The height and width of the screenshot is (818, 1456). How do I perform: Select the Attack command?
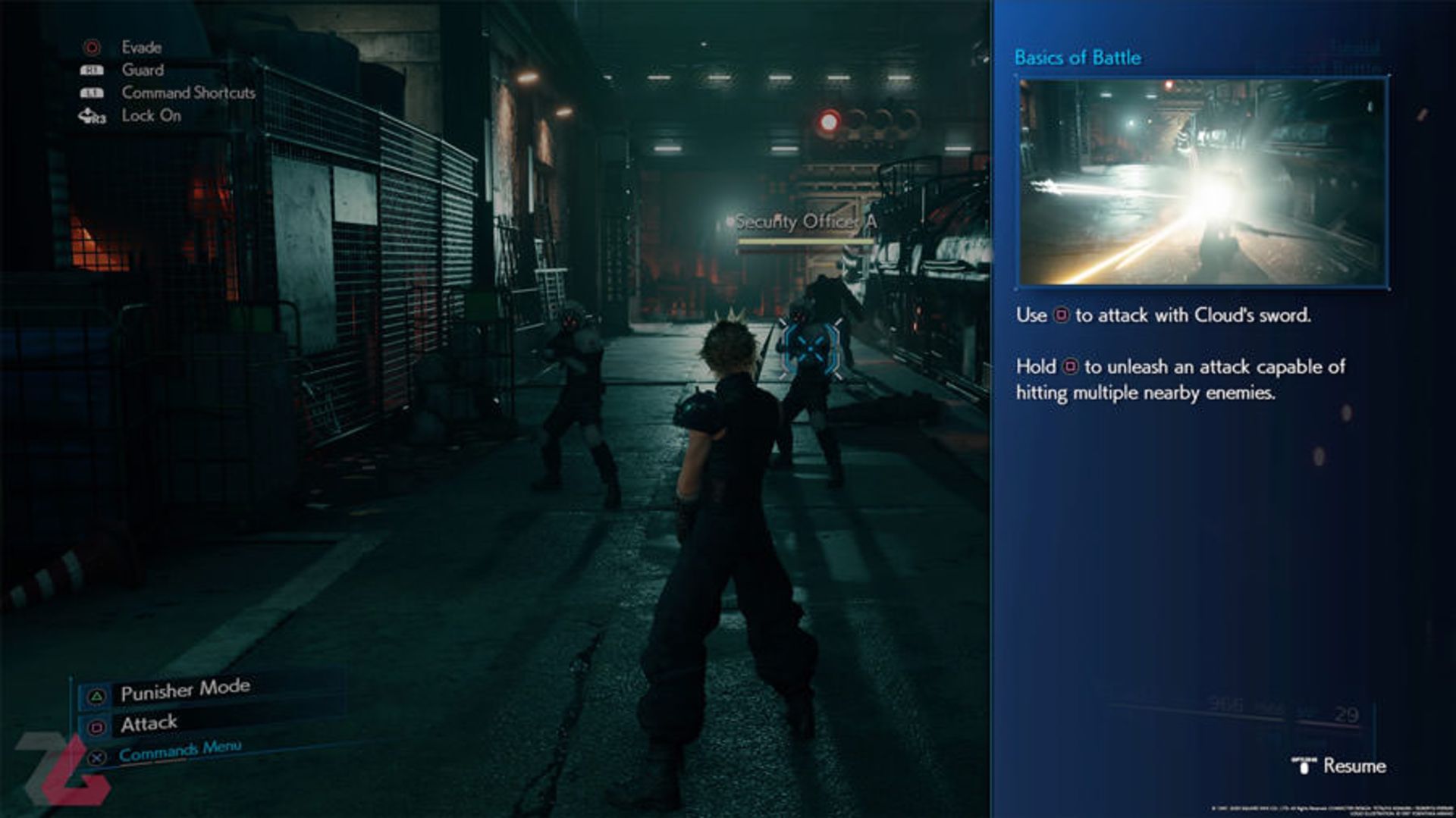click(x=149, y=724)
